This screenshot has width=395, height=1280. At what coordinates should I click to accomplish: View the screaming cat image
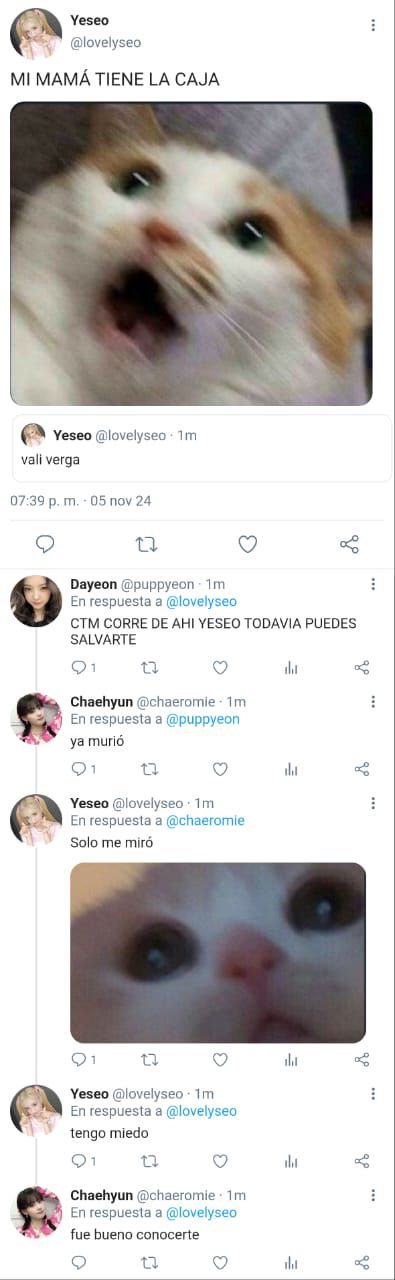(191, 254)
